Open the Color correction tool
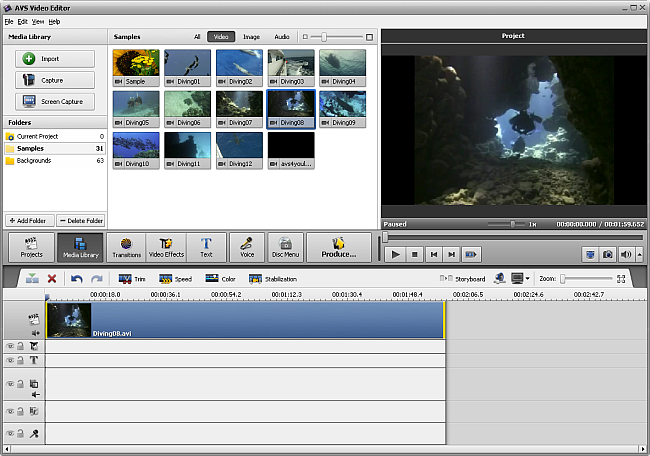The width and height of the screenshot is (650, 456). 220,279
